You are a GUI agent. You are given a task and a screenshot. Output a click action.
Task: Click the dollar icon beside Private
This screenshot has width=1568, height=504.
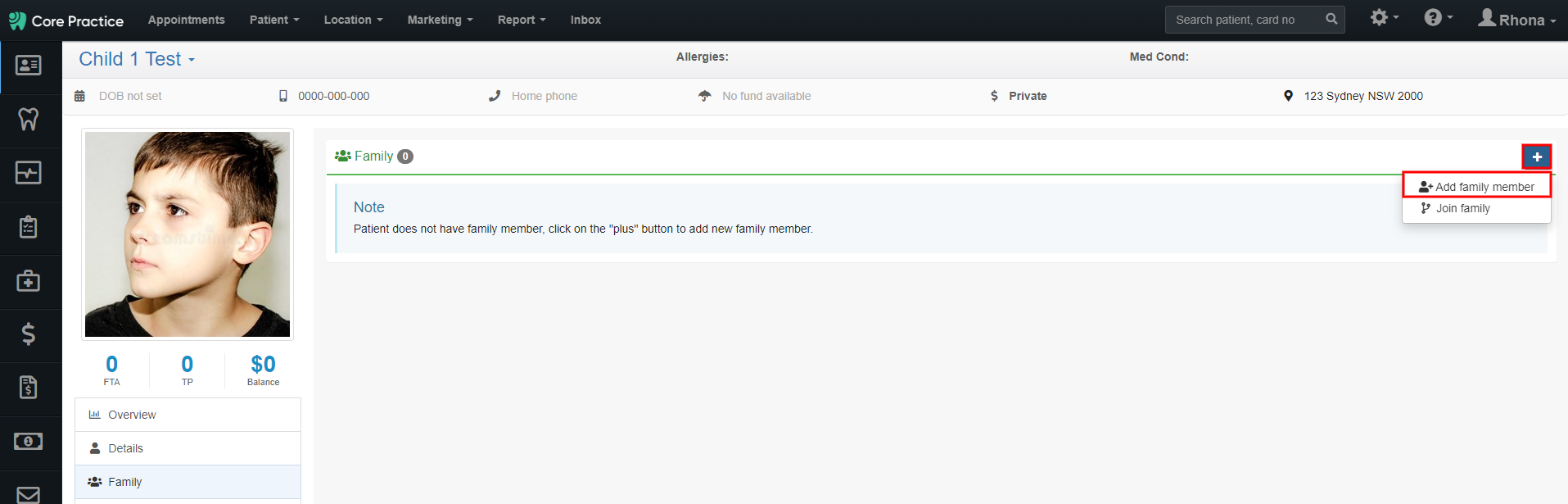pos(994,96)
